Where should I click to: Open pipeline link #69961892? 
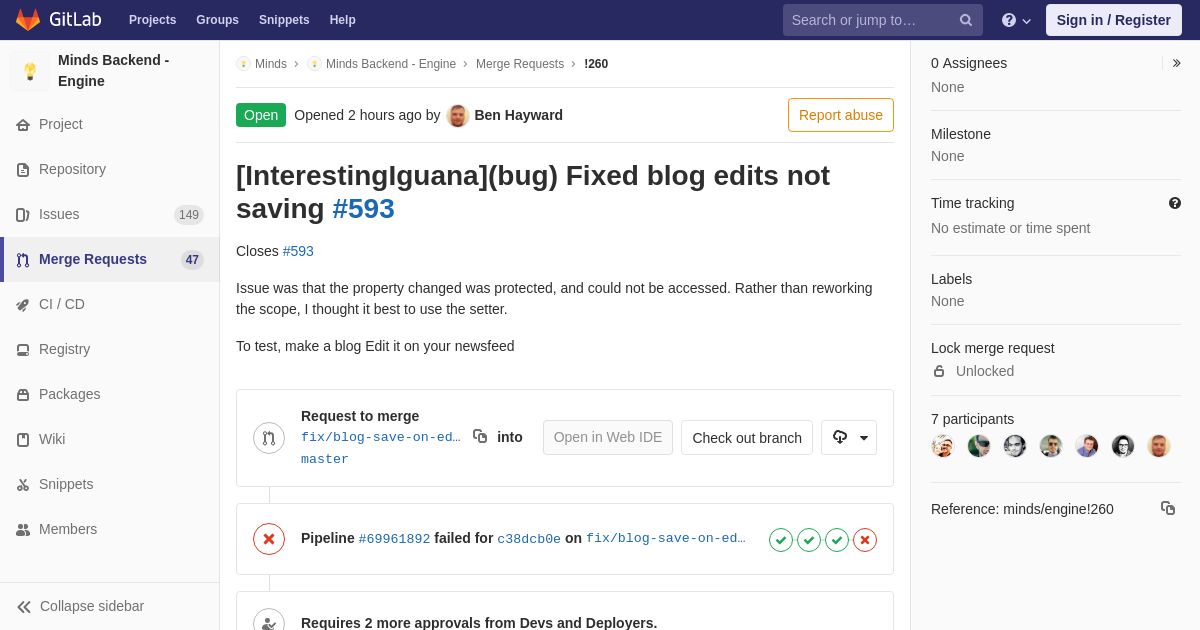tap(394, 539)
